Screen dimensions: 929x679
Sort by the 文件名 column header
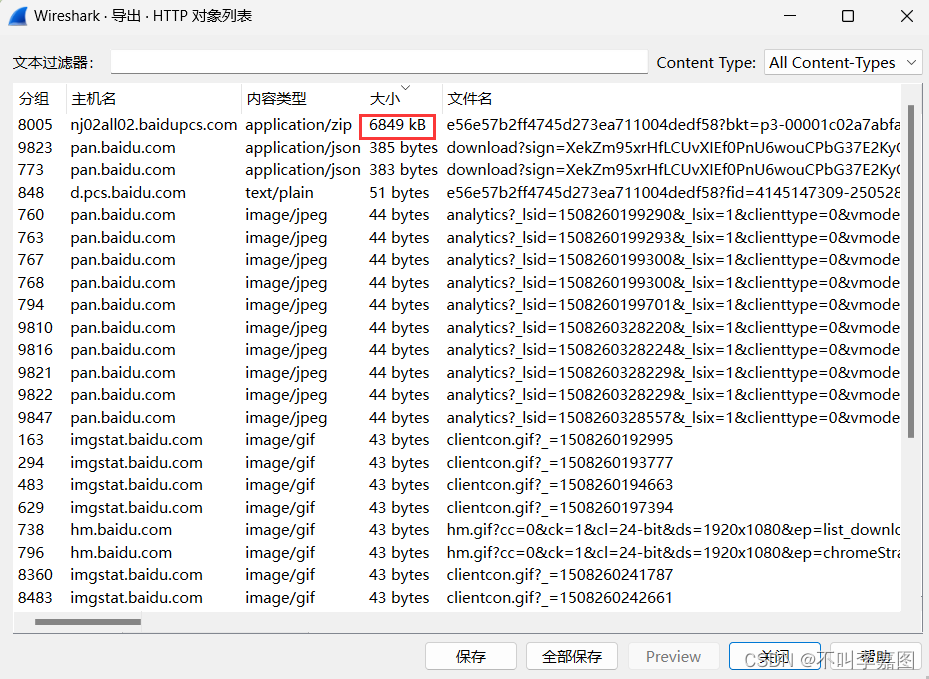point(672,98)
